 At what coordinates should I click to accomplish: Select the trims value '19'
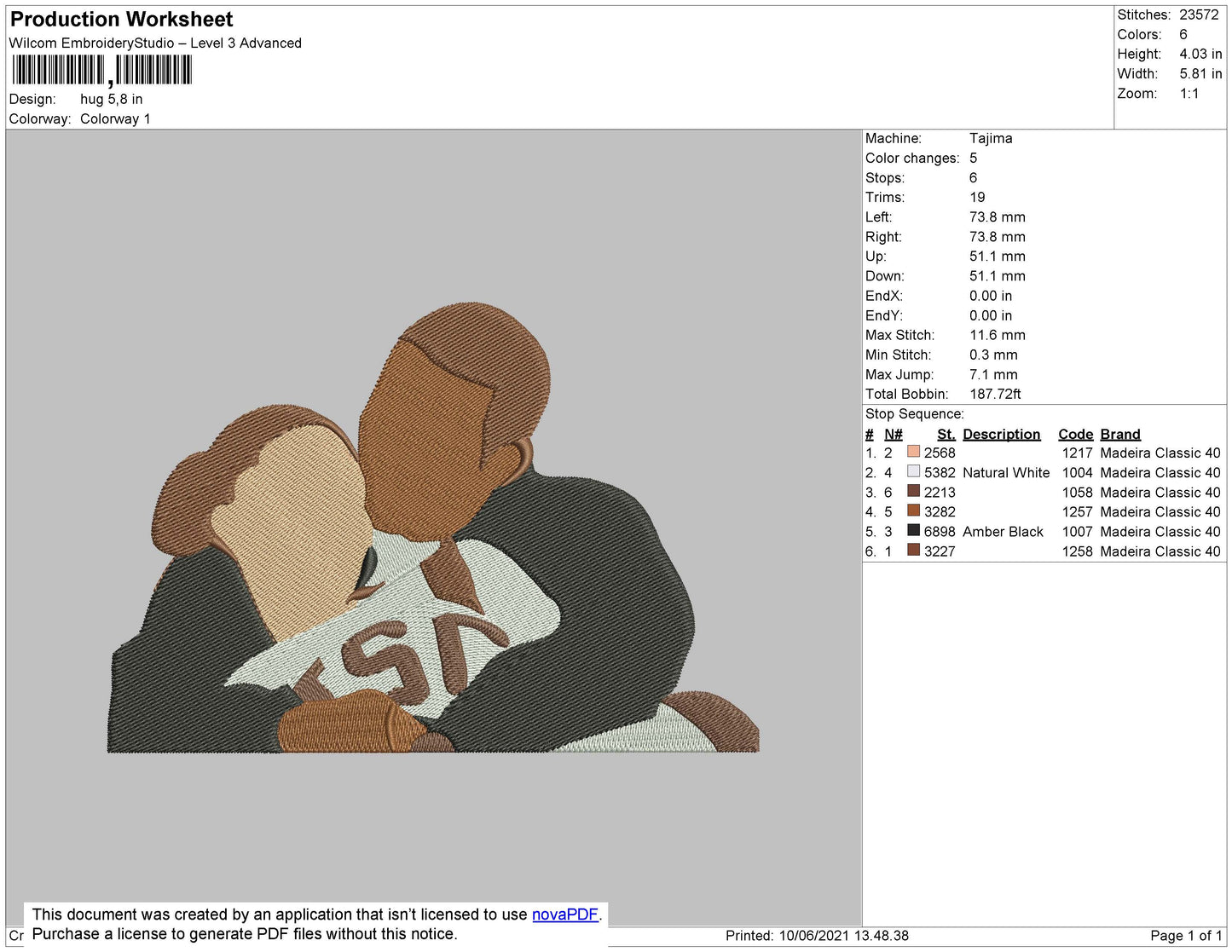pos(977,197)
